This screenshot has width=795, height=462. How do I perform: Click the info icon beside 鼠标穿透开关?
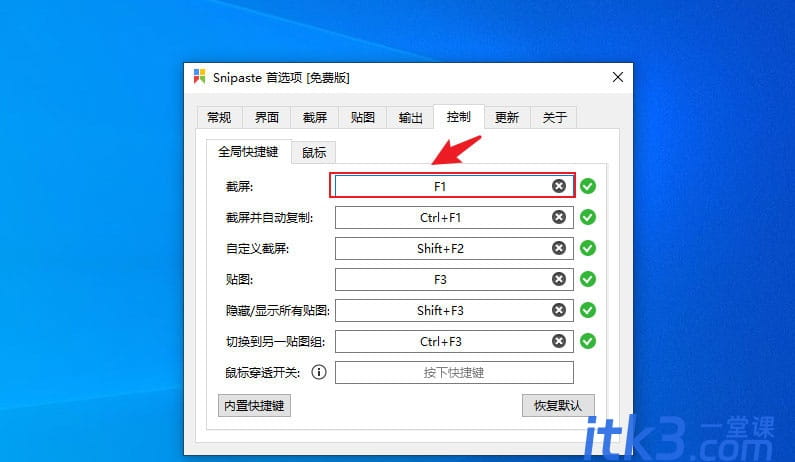(319, 372)
